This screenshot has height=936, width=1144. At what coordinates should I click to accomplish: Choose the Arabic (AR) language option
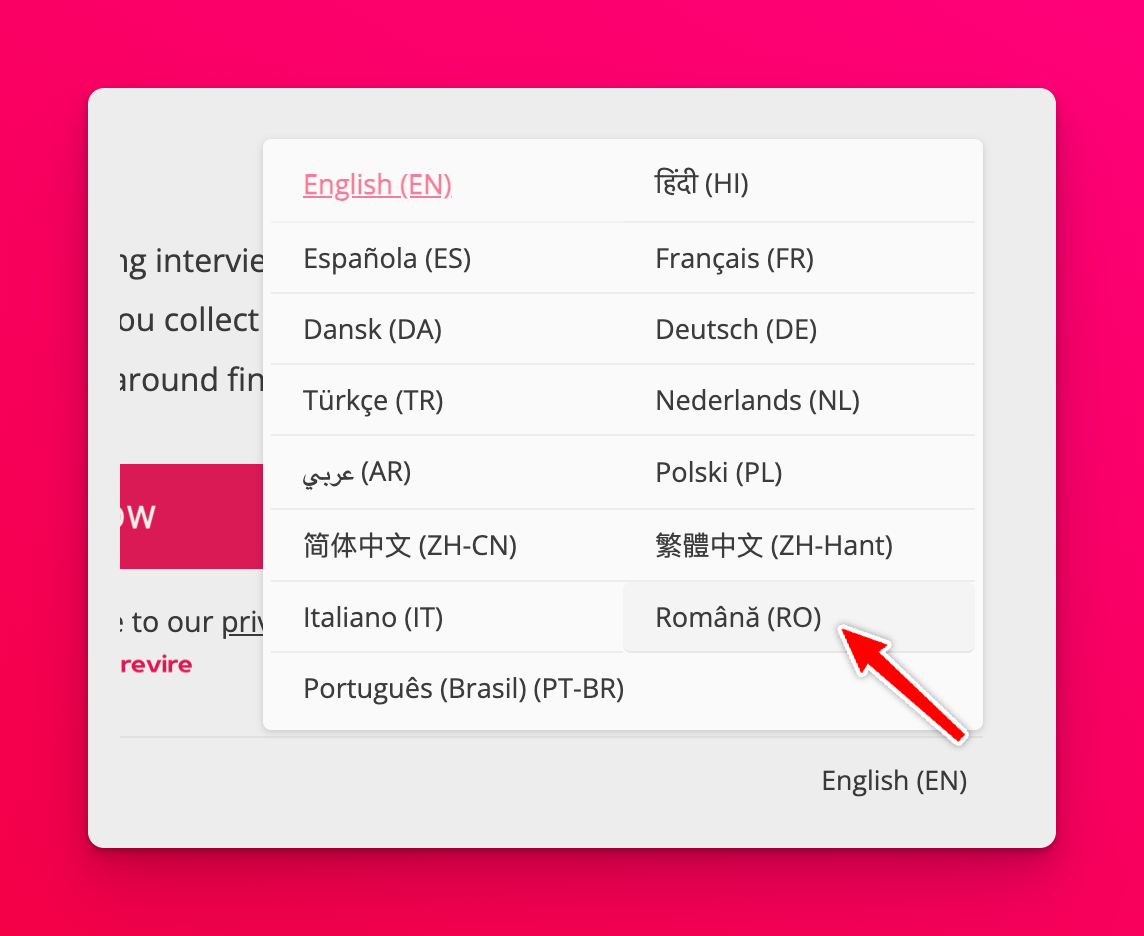tap(357, 473)
